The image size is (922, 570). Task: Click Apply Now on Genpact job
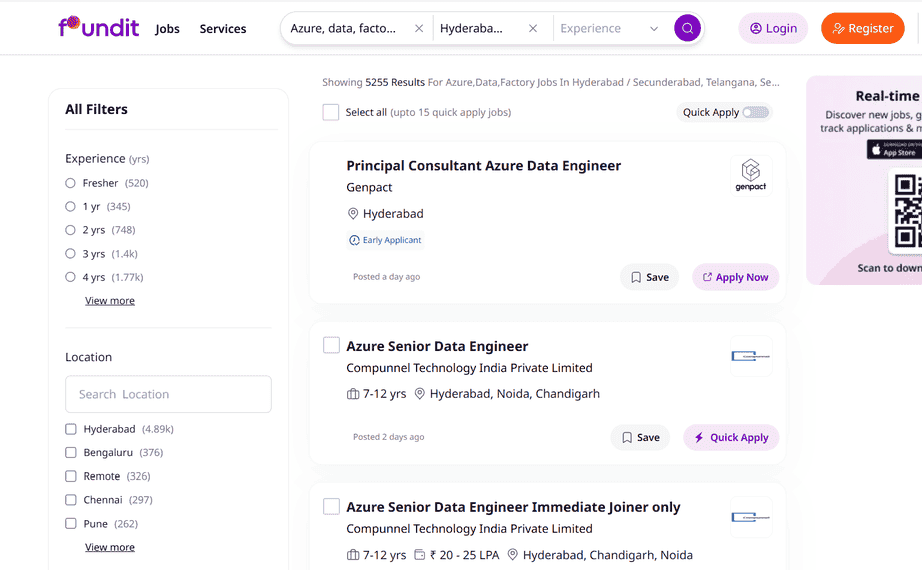tap(736, 277)
